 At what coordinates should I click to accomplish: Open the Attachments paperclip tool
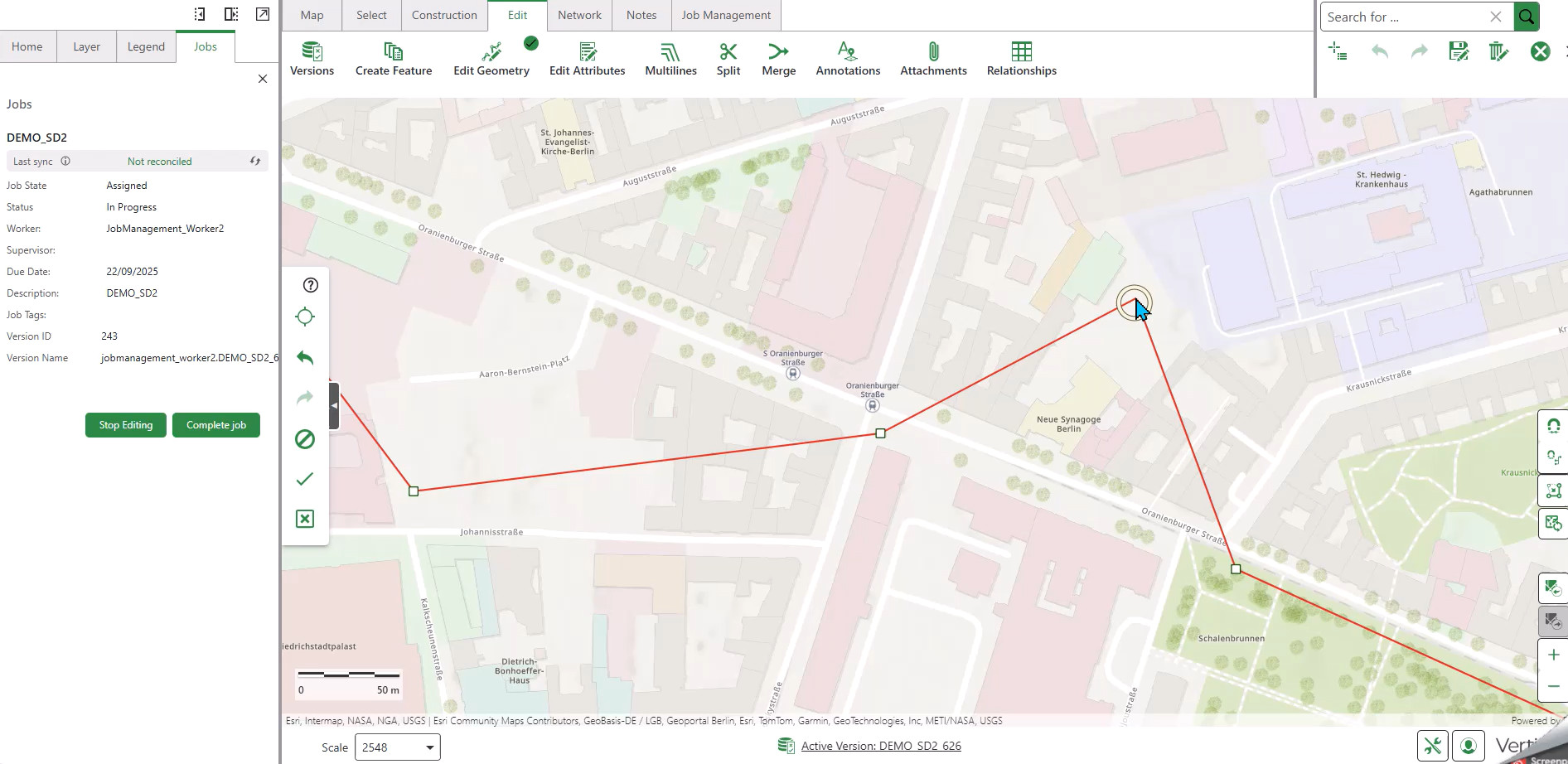point(933,59)
